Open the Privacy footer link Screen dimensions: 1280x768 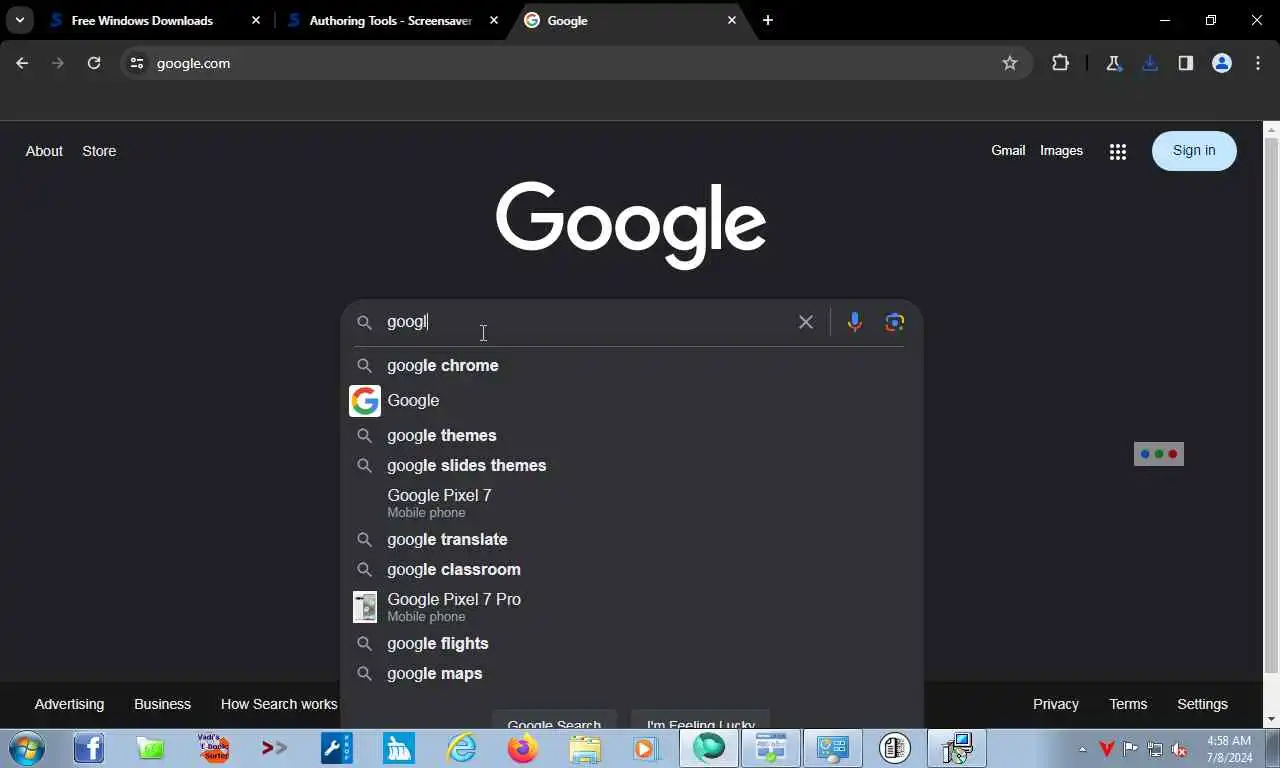click(1056, 704)
